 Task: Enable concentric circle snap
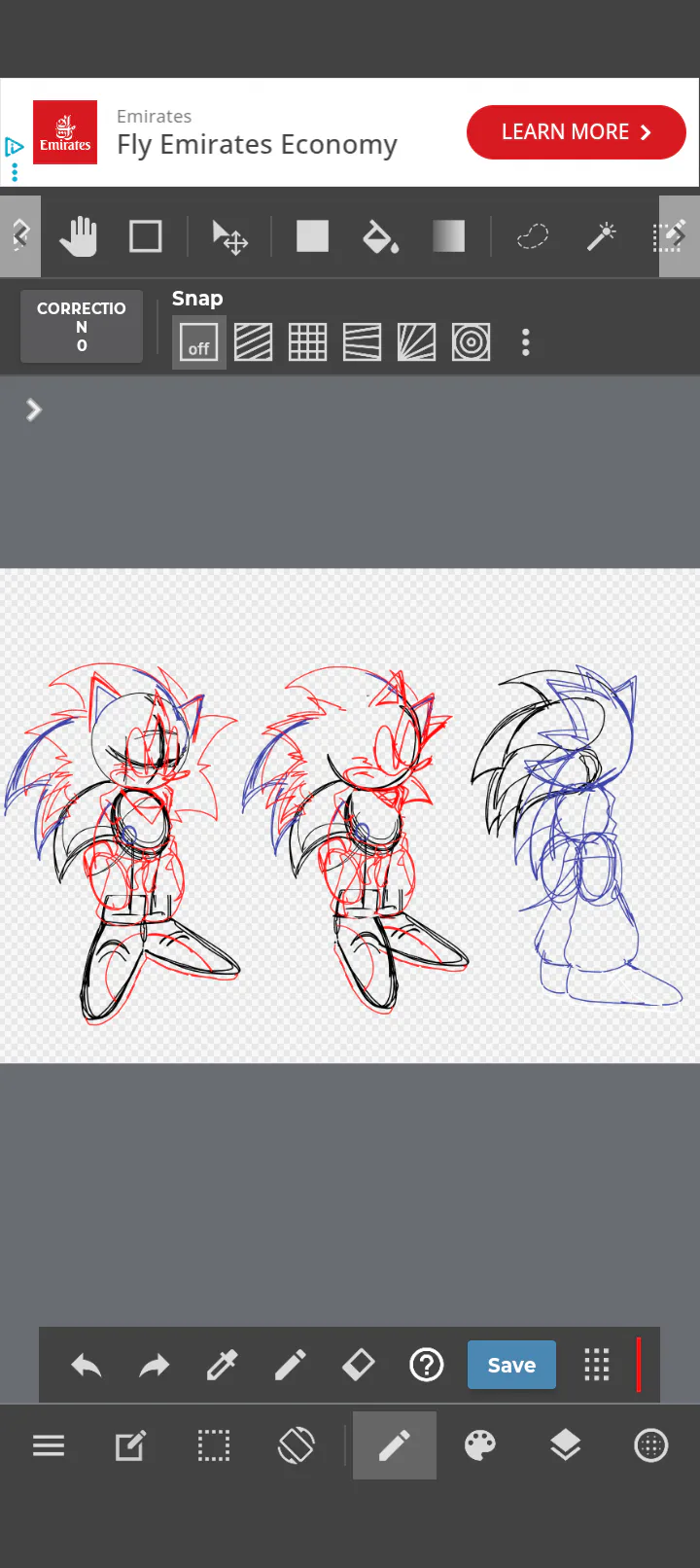[472, 342]
